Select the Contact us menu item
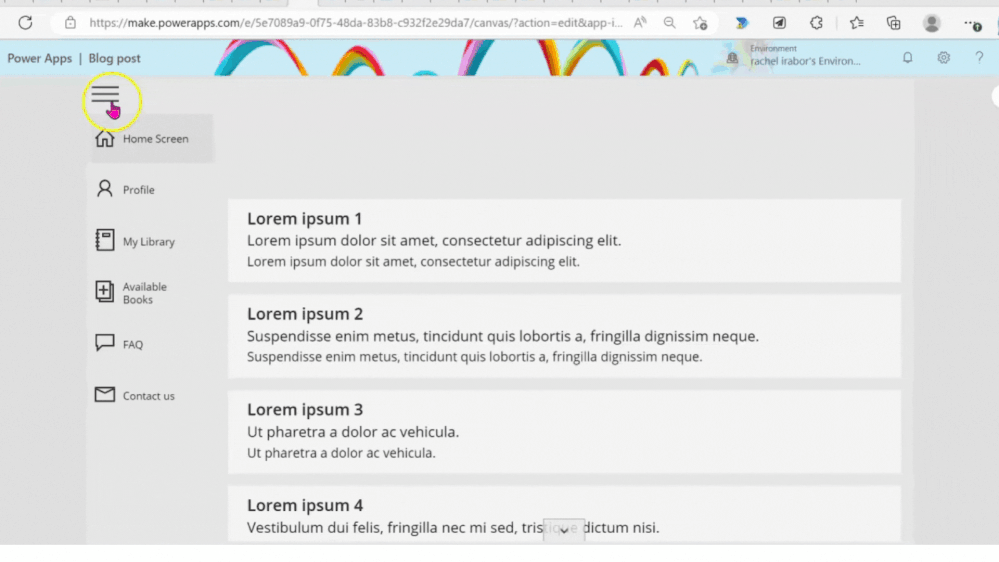This screenshot has width=999, height=562. (x=152, y=395)
